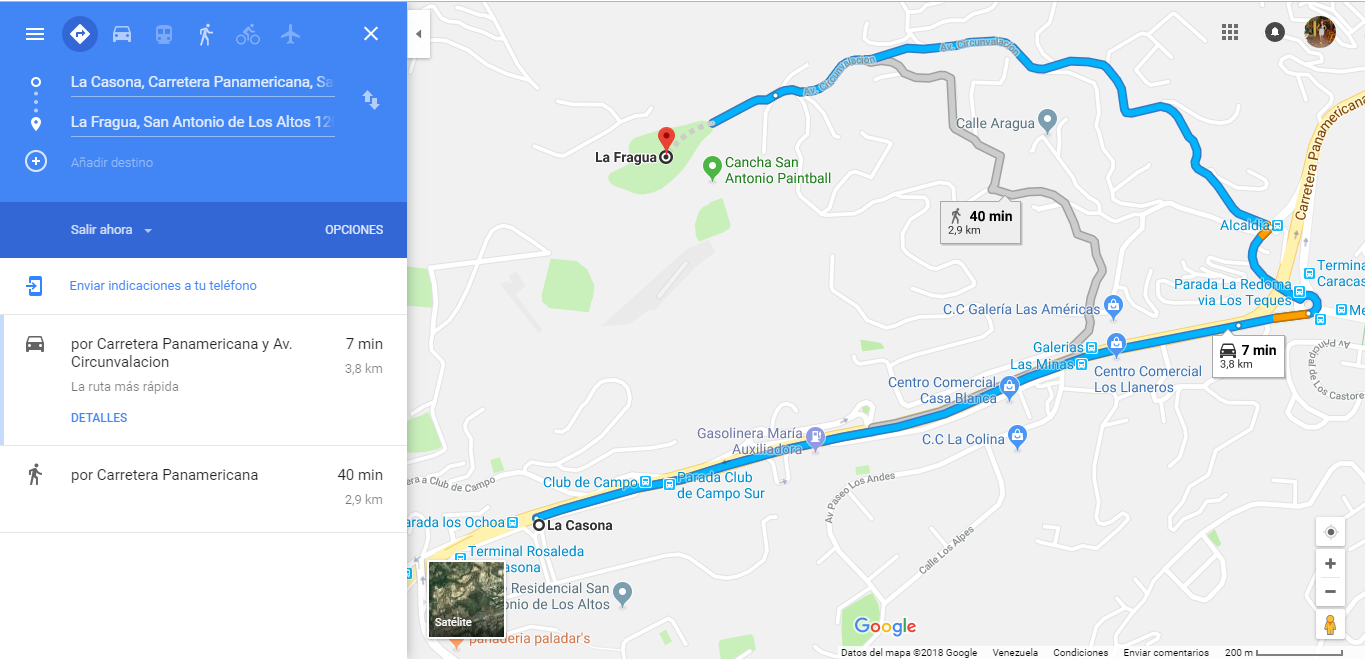Screen dimensions: 1365x659
Task: Swap origin and destination arrows
Action: pos(371,100)
